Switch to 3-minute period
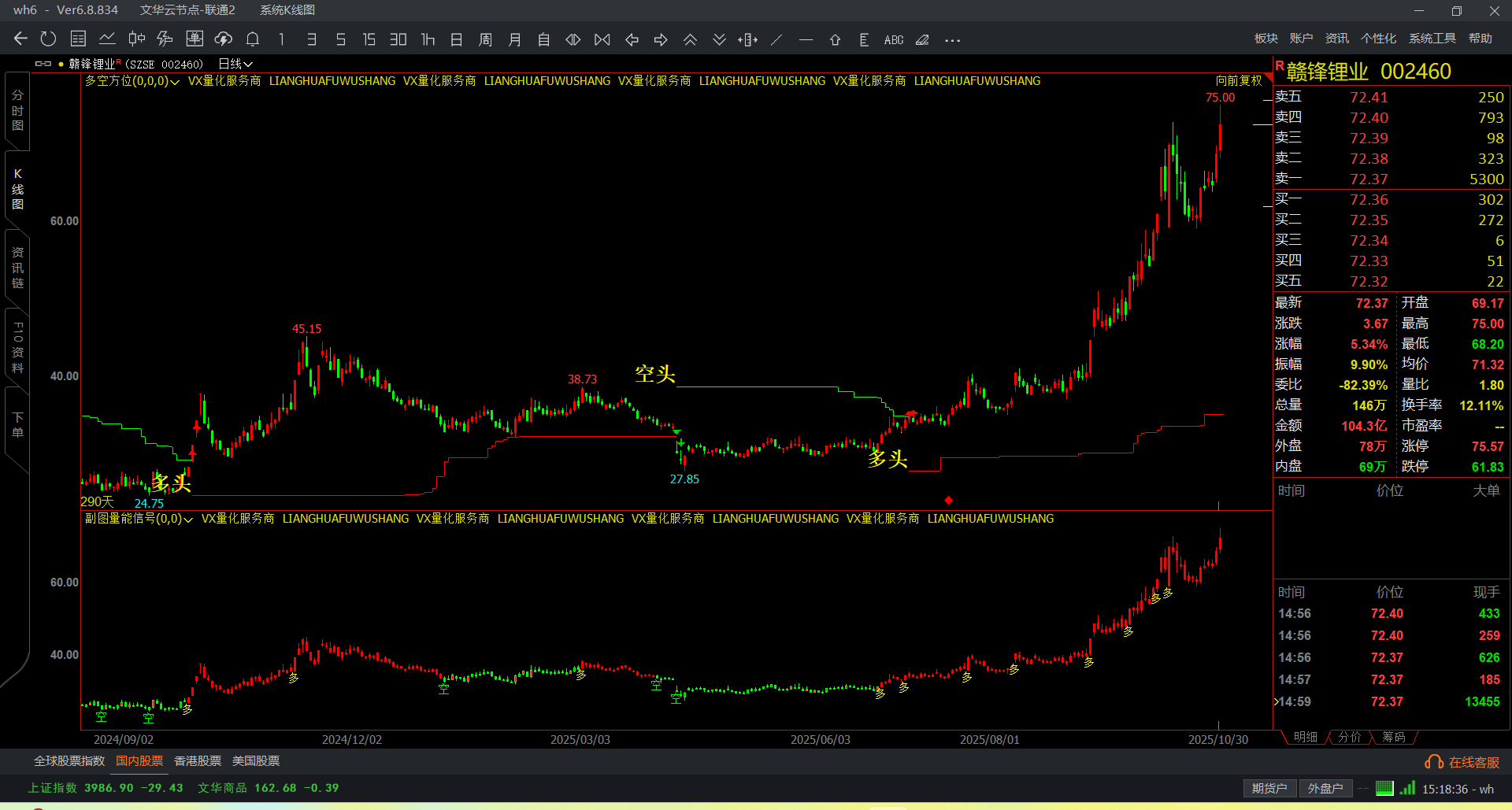 (x=311, y=39)
